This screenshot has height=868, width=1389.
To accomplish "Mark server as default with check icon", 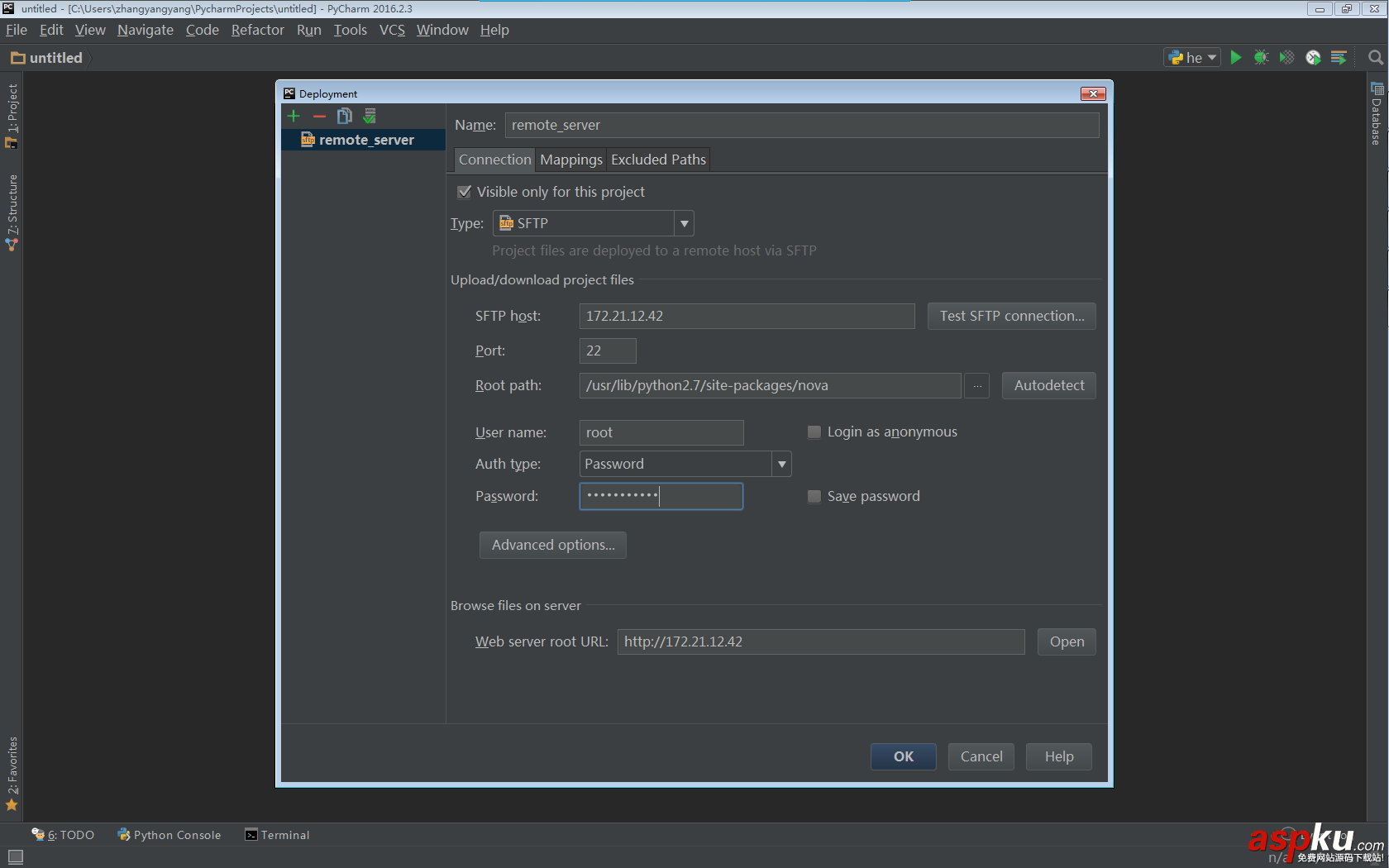I will (x=369, y=116).
